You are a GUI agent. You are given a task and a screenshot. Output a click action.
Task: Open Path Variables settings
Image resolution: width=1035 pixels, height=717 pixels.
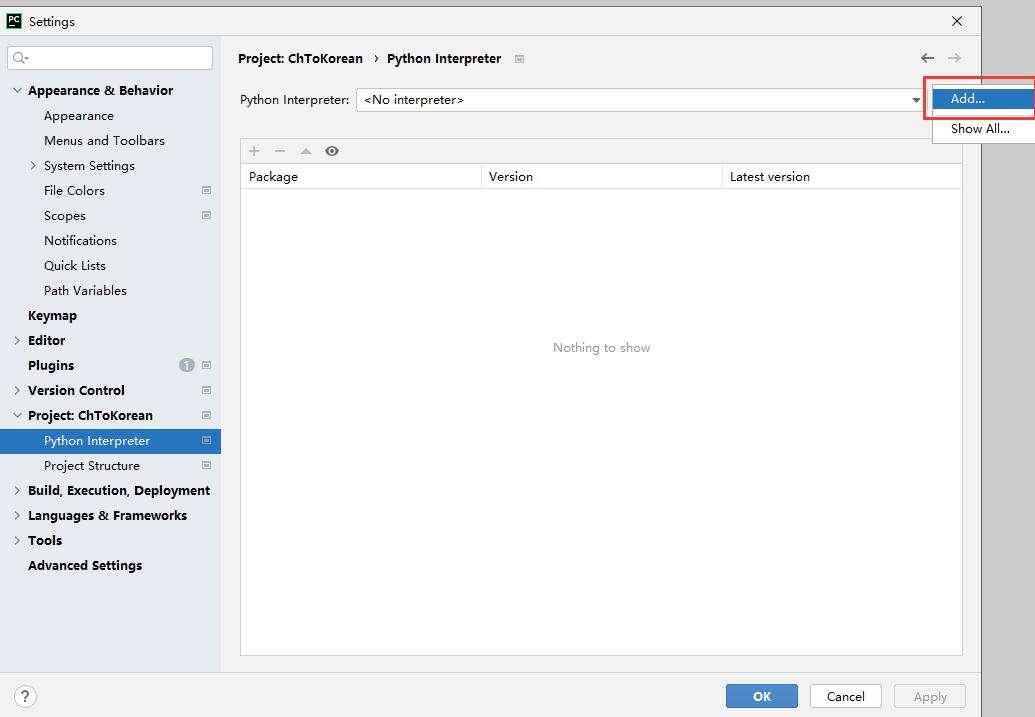pos(85,290)
